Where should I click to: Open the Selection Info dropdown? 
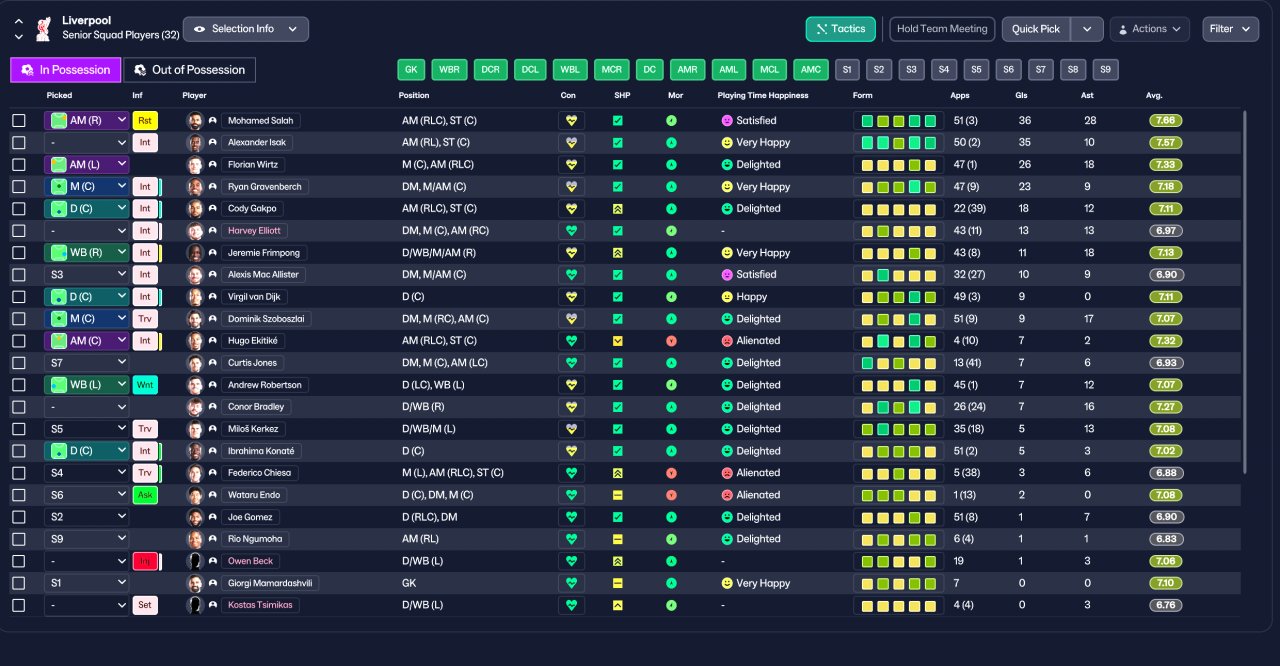pyautogui.click(x=246, y=29)
